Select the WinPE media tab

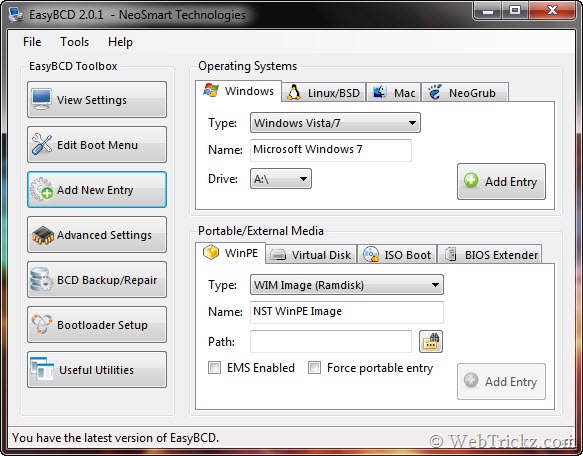pyautogui.click(x=231, y=253)
